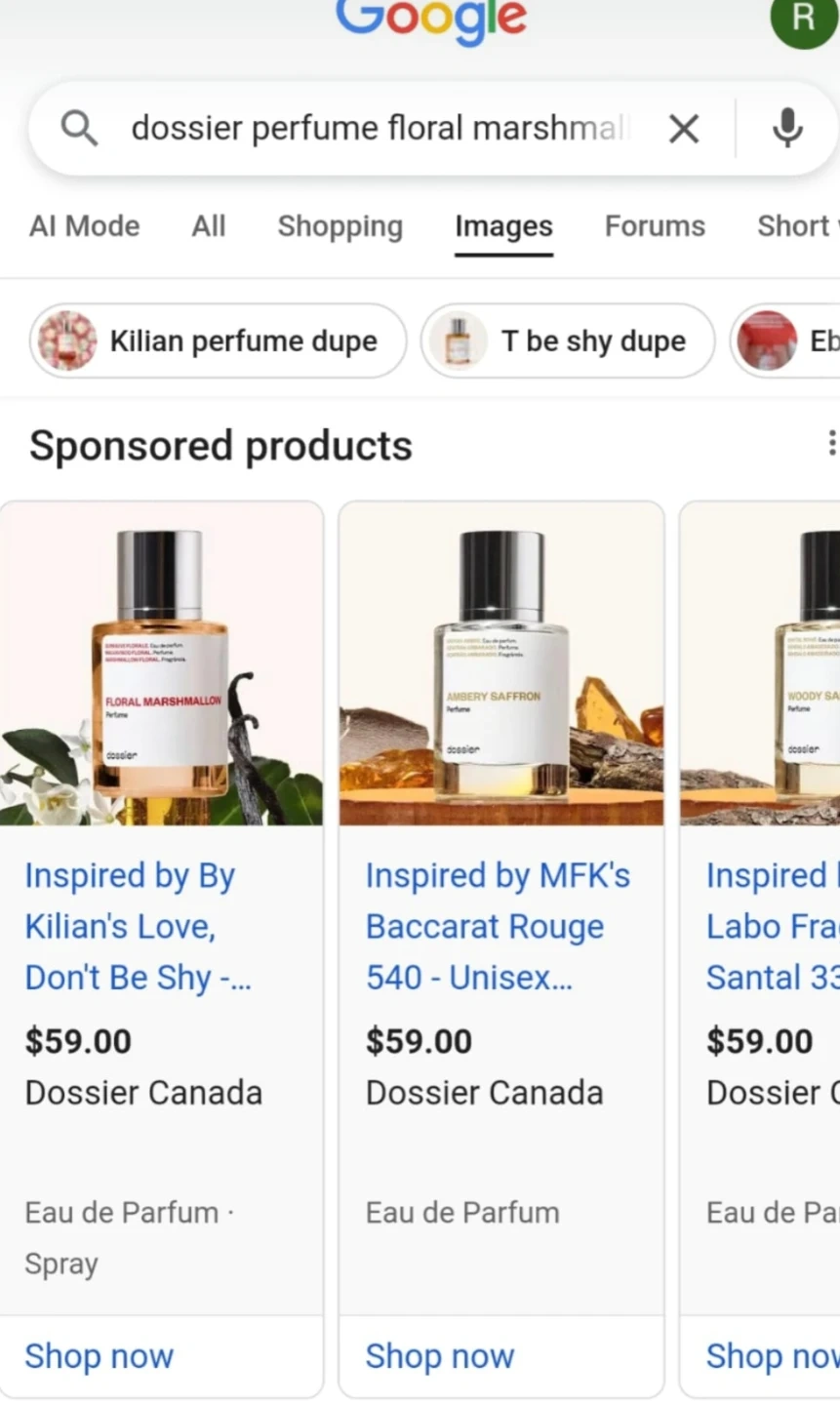Viewport: 840px width, 1405px height.
Task: Clear the search query with X
Action: 684,128
